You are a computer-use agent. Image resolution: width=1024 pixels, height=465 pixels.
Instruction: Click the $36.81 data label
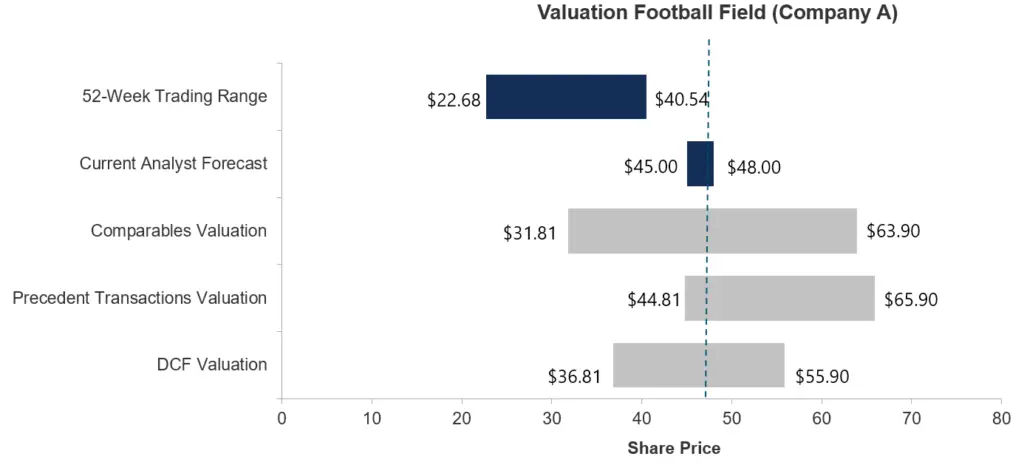click(574, 377)
